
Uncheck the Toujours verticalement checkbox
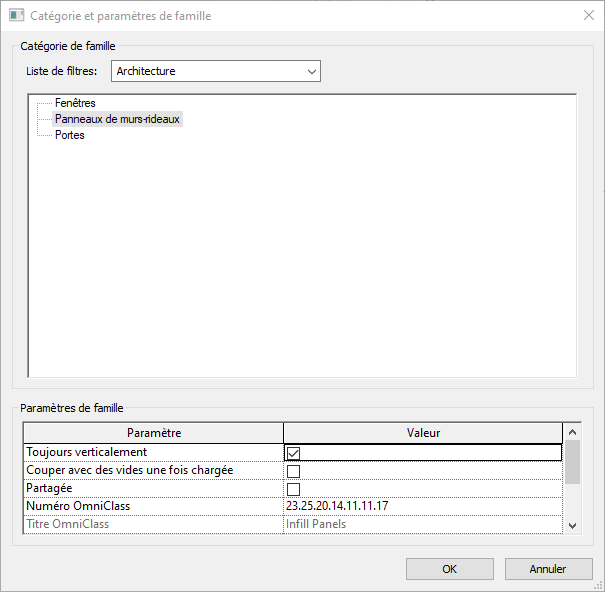pyautogui.click(x=293, y=453)
